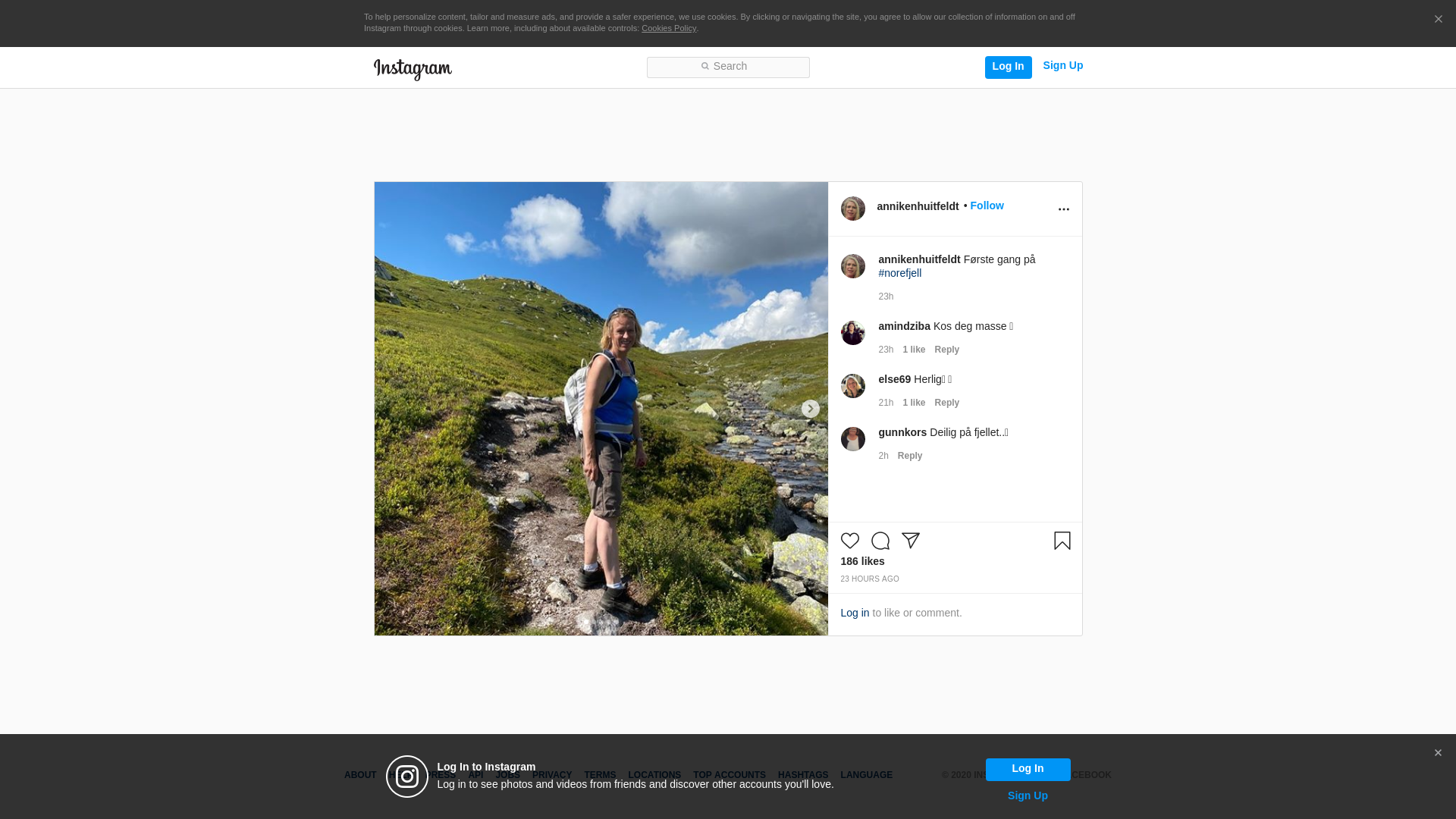Image resolution: width=1456 pixels, height=819 pixels.
Task: Open annikenhuitfeldt profile avatar in post header
Action: [852, 209]
